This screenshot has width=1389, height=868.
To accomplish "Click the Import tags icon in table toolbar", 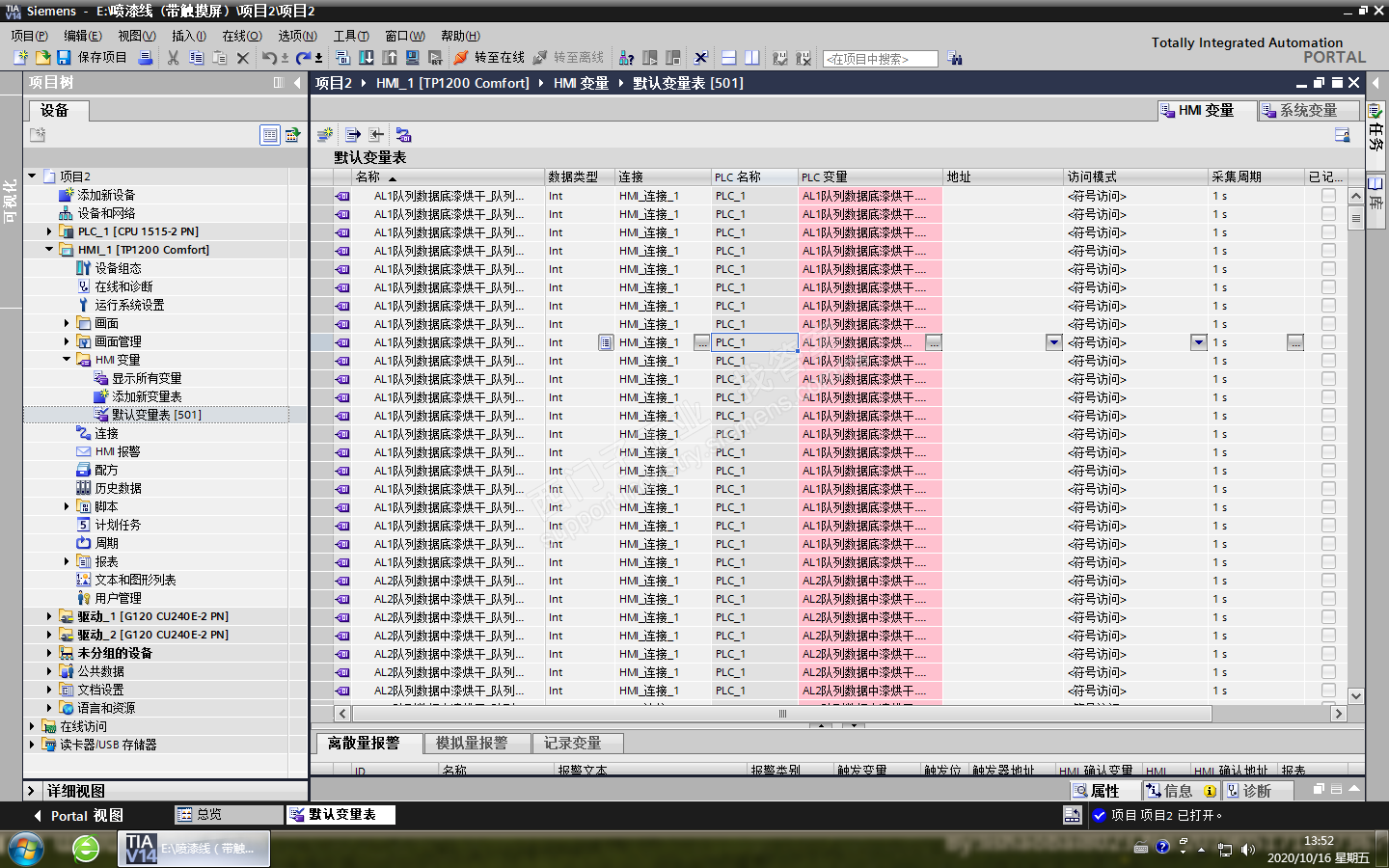I will click(376, 134).
